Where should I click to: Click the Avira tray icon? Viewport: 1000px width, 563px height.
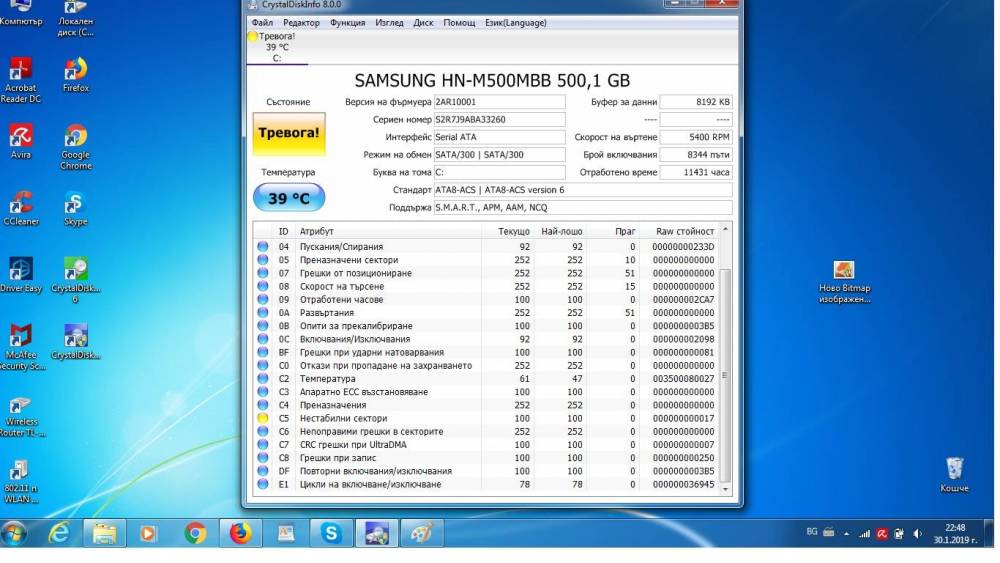click(882, 534)
